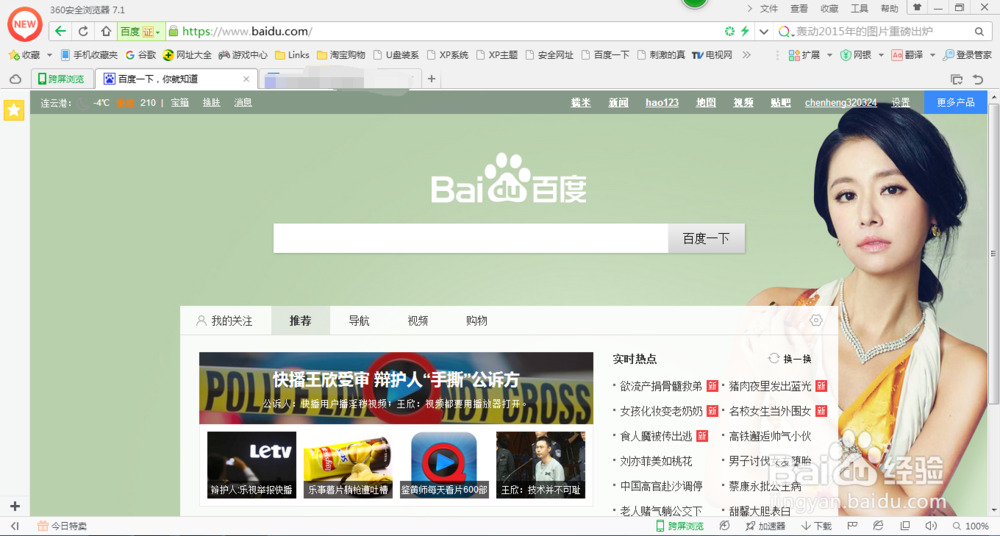1000x536 pixels.
Task: Expand the 收藏 favorites dropdown arrow
Action: 49,55
